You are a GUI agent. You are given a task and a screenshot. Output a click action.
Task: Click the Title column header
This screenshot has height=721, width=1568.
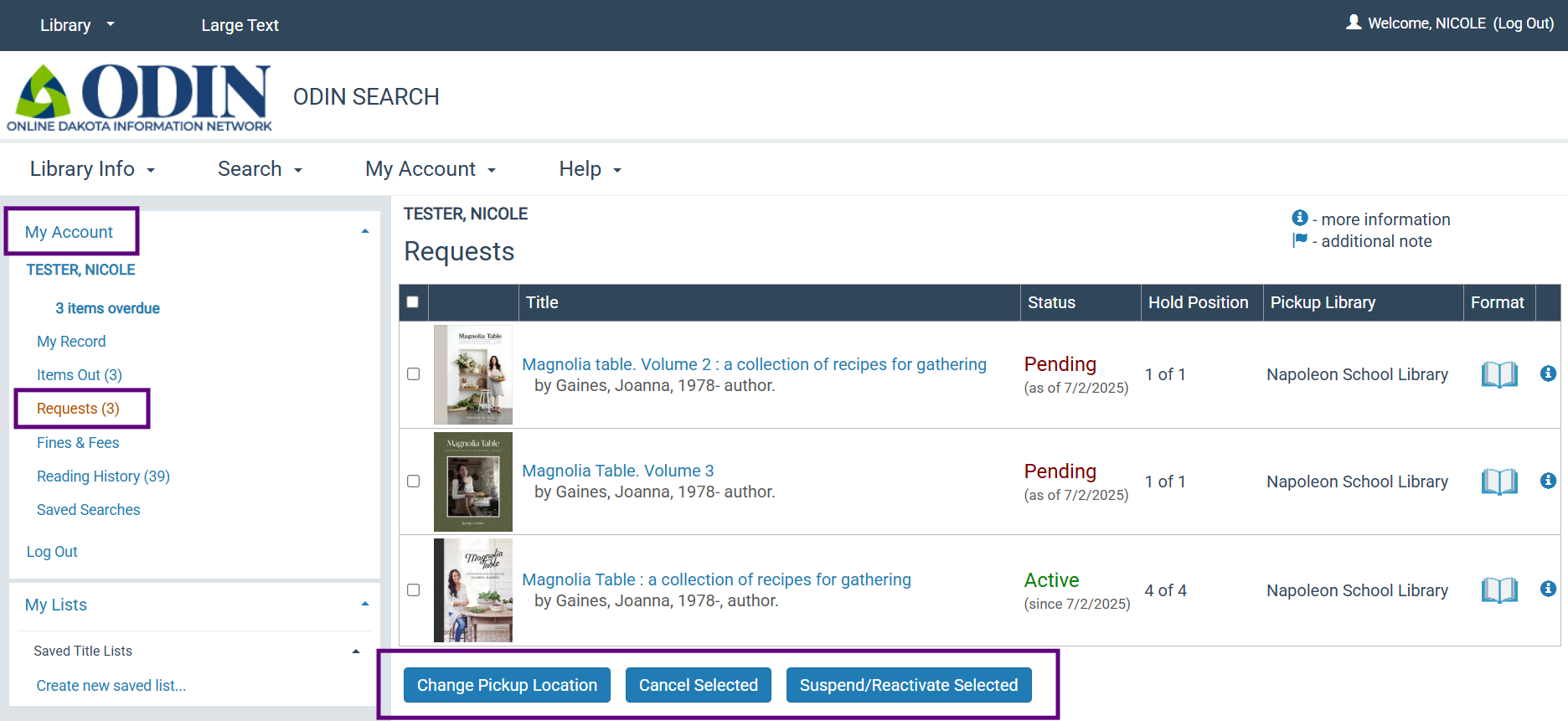click(769, 302)
